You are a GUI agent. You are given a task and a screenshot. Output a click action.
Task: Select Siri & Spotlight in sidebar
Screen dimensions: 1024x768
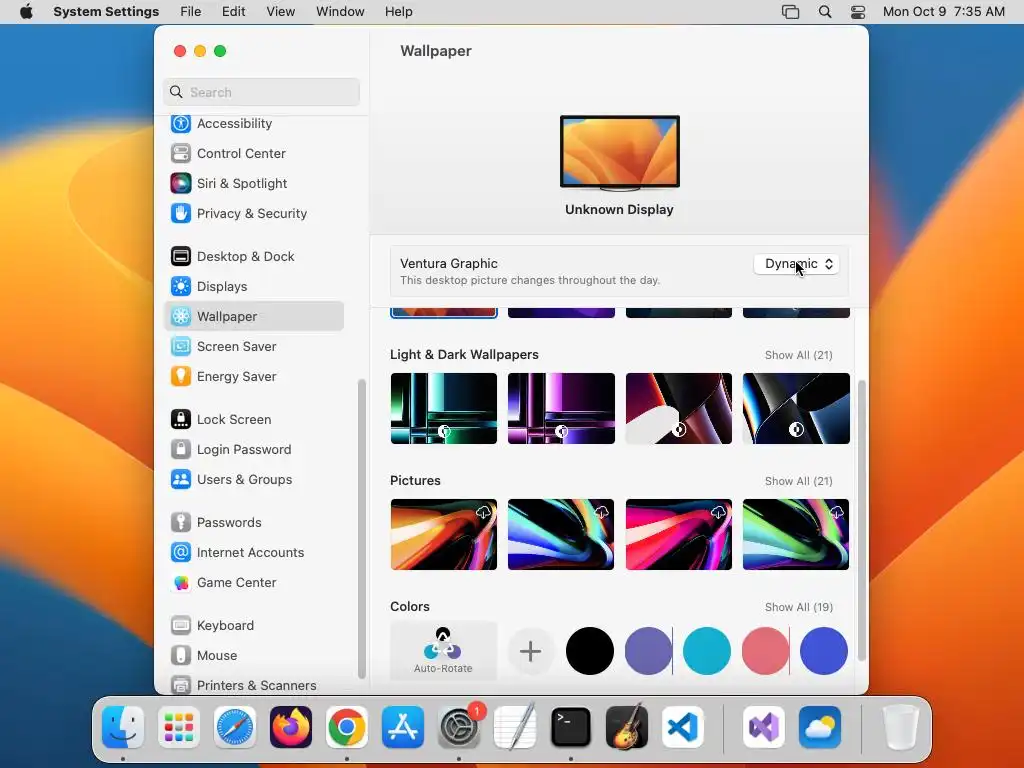coord(253,184)
